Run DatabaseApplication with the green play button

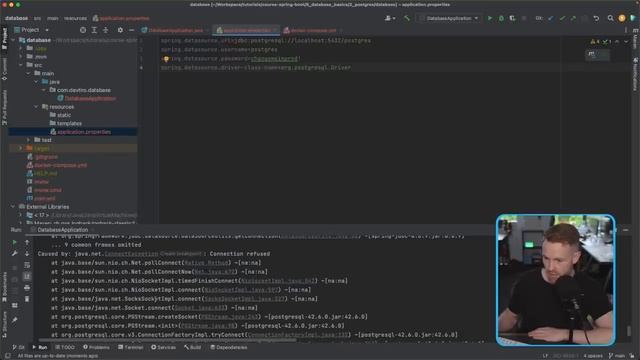[x=489, y=18]
